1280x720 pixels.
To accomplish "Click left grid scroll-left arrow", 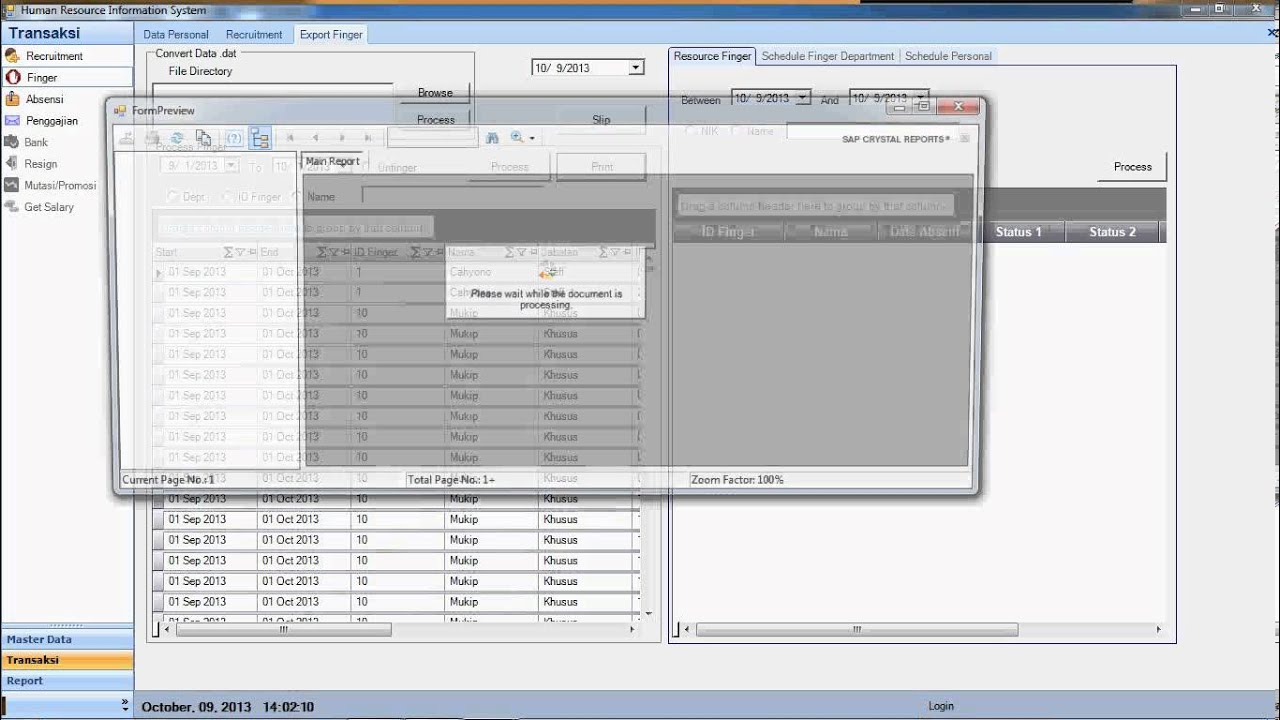I will 166,630.
